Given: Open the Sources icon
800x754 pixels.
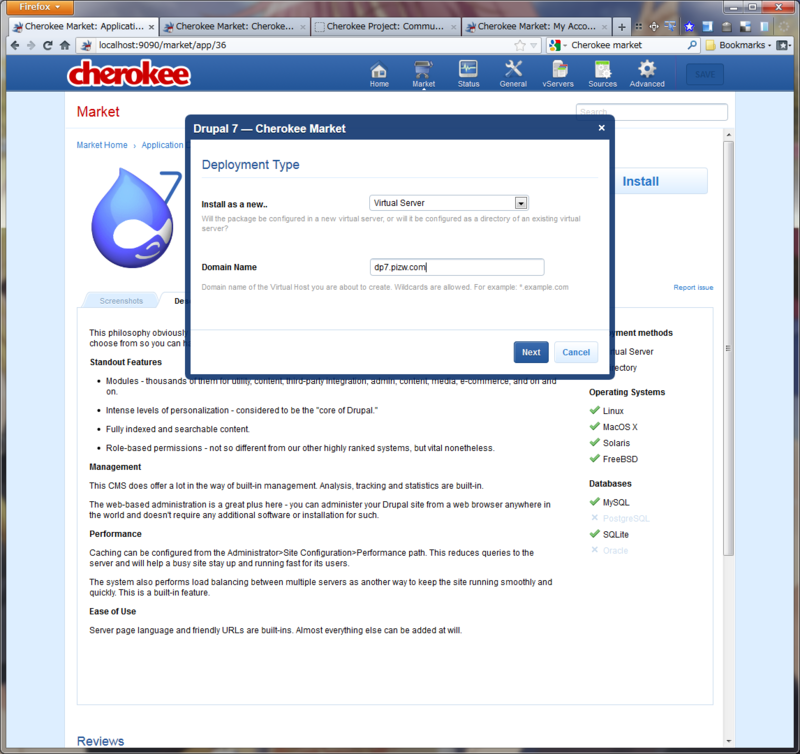Looking at the screenshot, I should point(602,73).
